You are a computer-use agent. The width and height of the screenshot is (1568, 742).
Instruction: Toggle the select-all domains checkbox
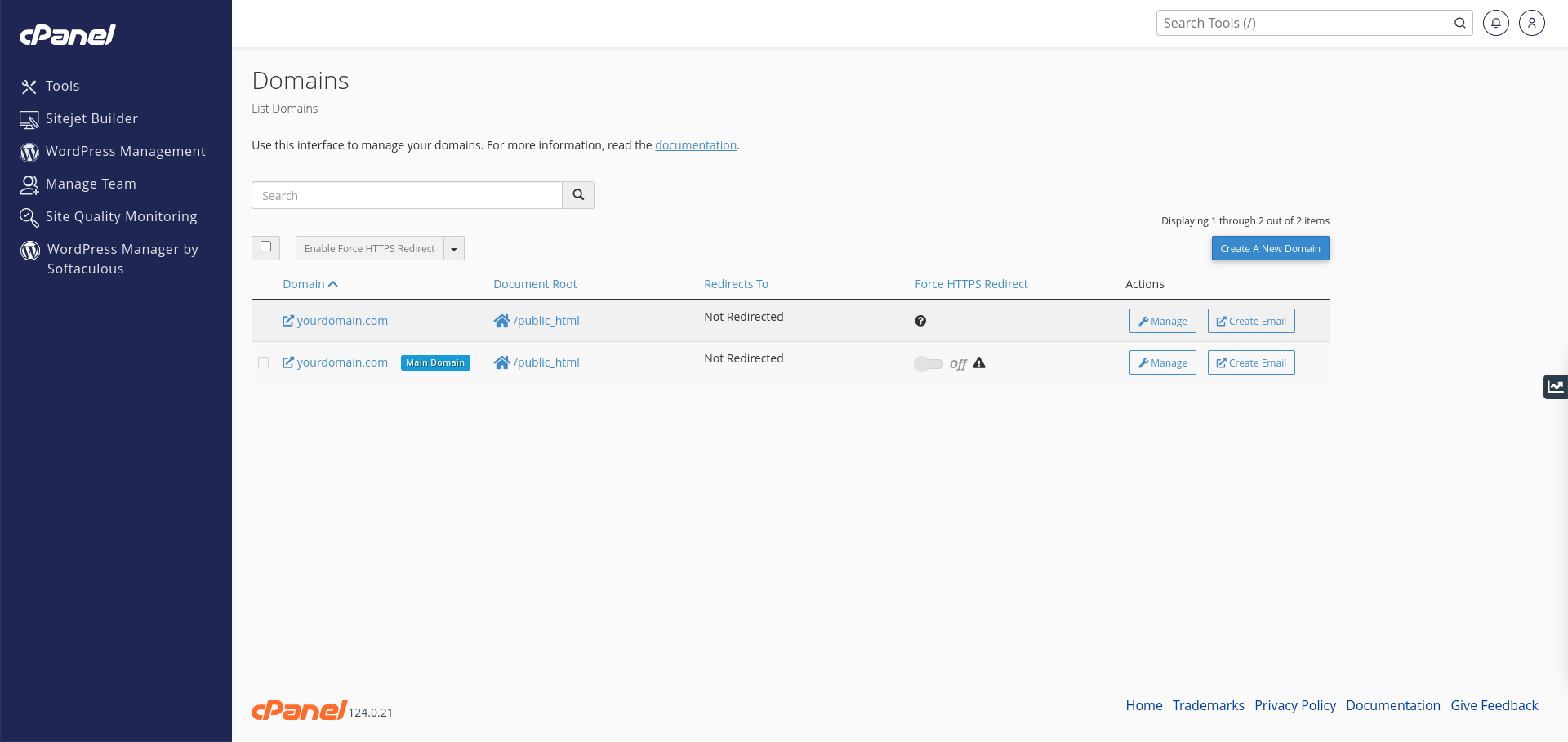click(265, 247)
